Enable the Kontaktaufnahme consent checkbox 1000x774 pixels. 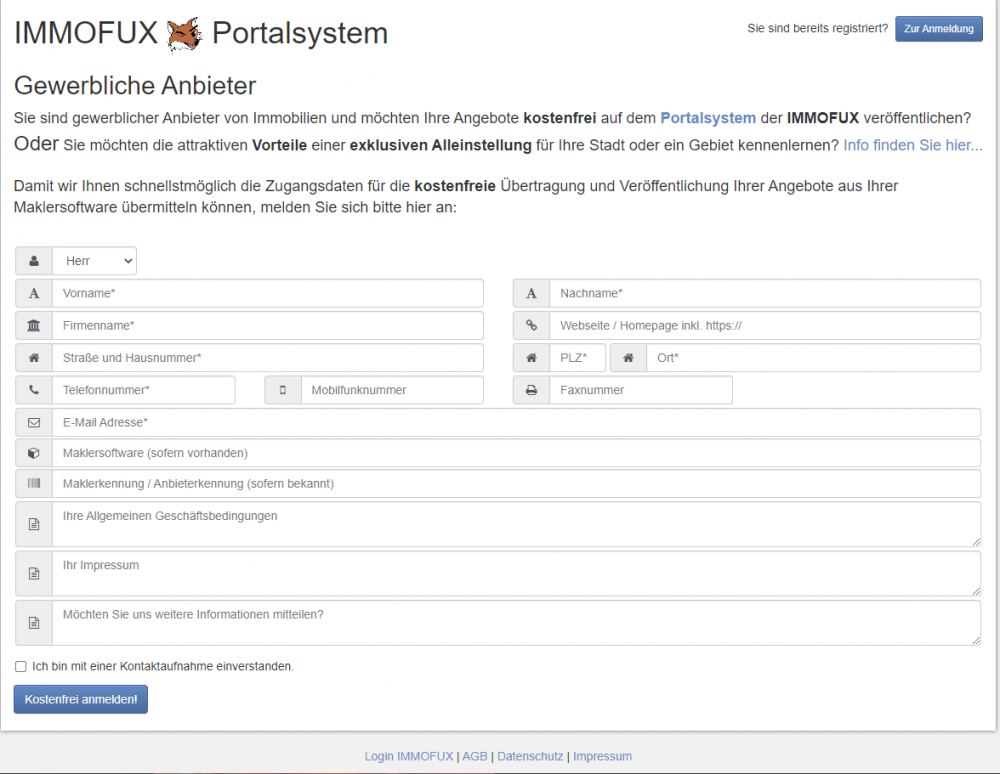[21, 666]
